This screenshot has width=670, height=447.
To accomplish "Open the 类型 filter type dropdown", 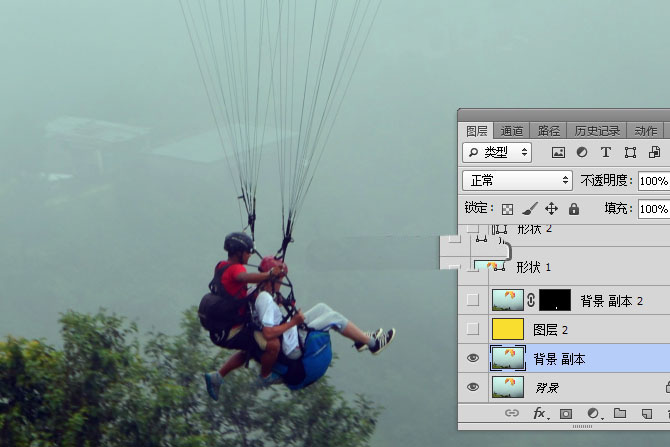I will pyautogui.click(x=499, y=153).
